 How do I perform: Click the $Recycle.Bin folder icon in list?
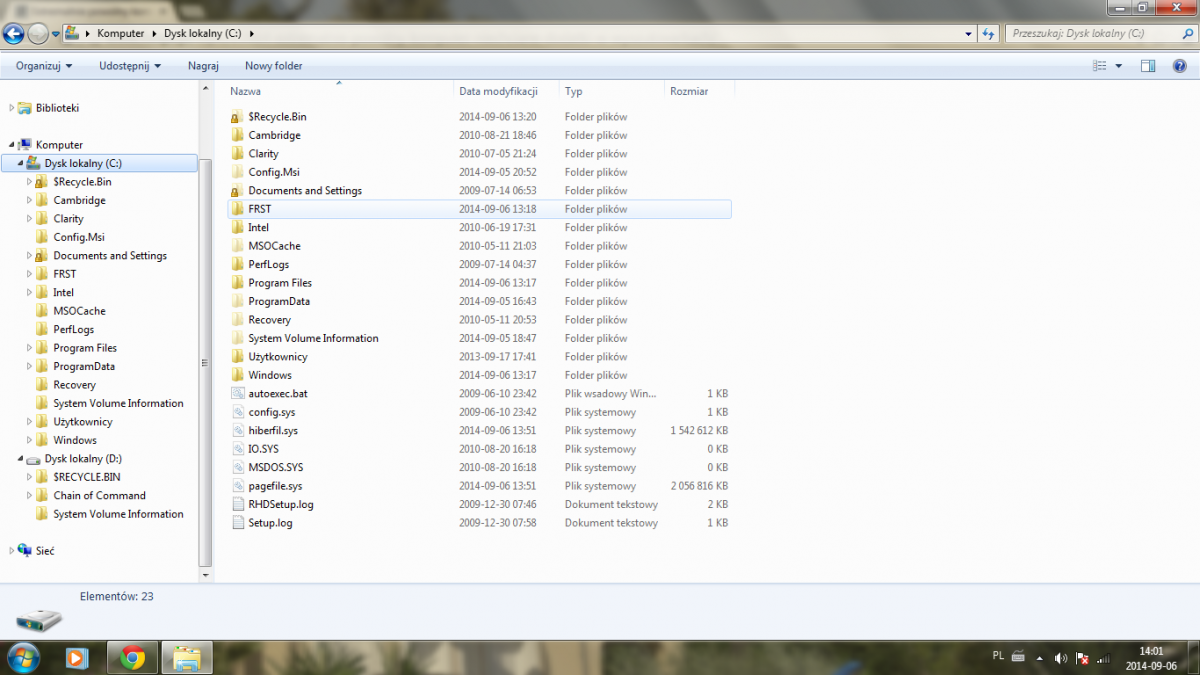coord(237,117)
